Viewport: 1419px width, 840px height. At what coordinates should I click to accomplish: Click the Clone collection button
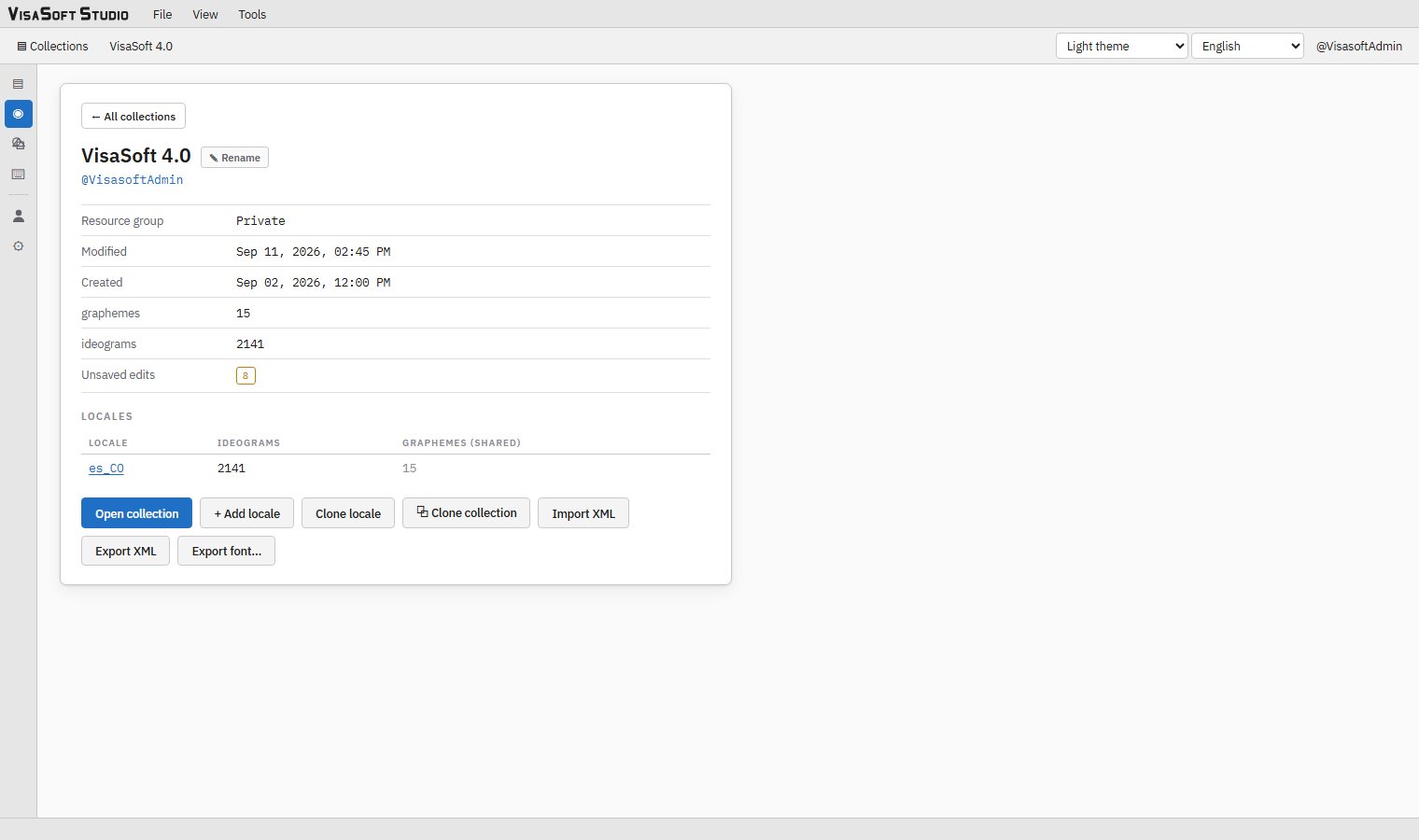466,513
